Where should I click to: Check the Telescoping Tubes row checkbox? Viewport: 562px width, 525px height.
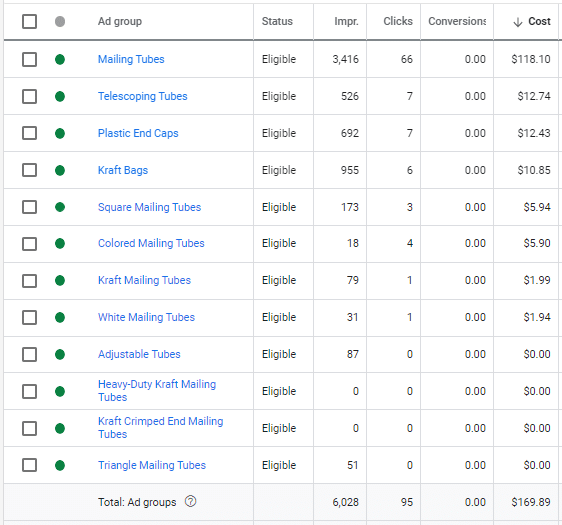29,96
